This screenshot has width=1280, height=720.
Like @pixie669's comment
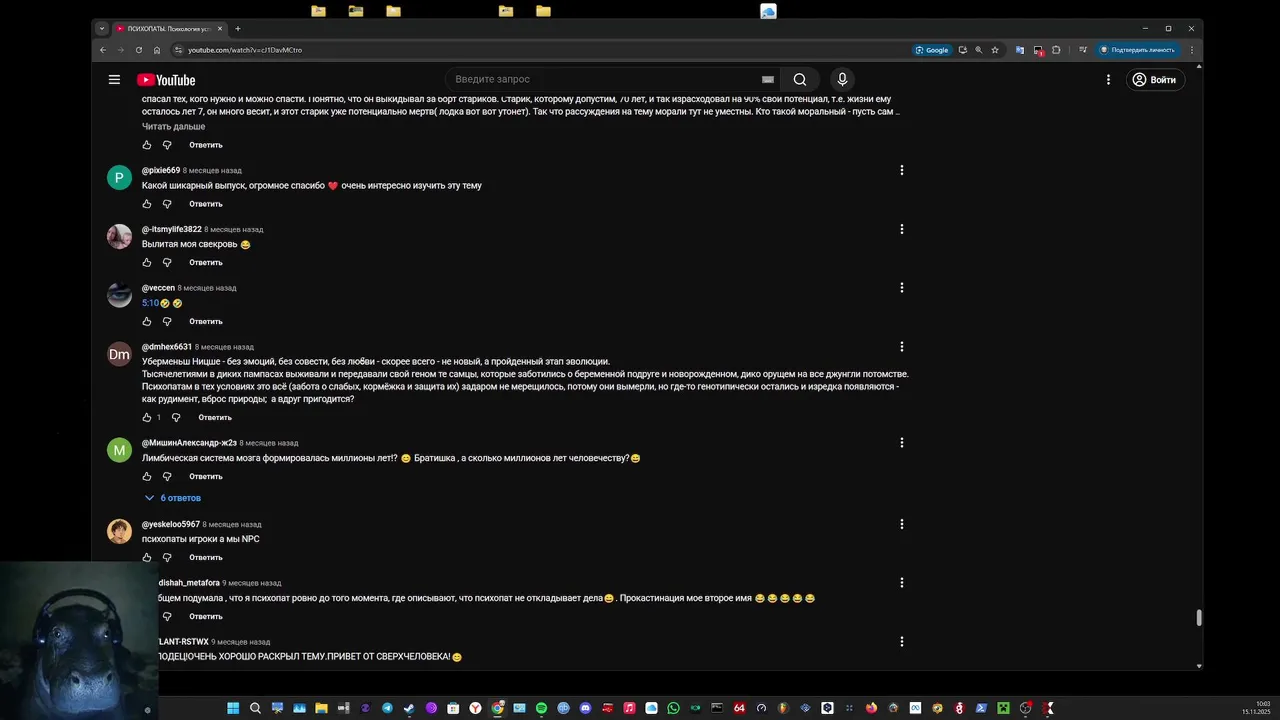pos(147,204)
